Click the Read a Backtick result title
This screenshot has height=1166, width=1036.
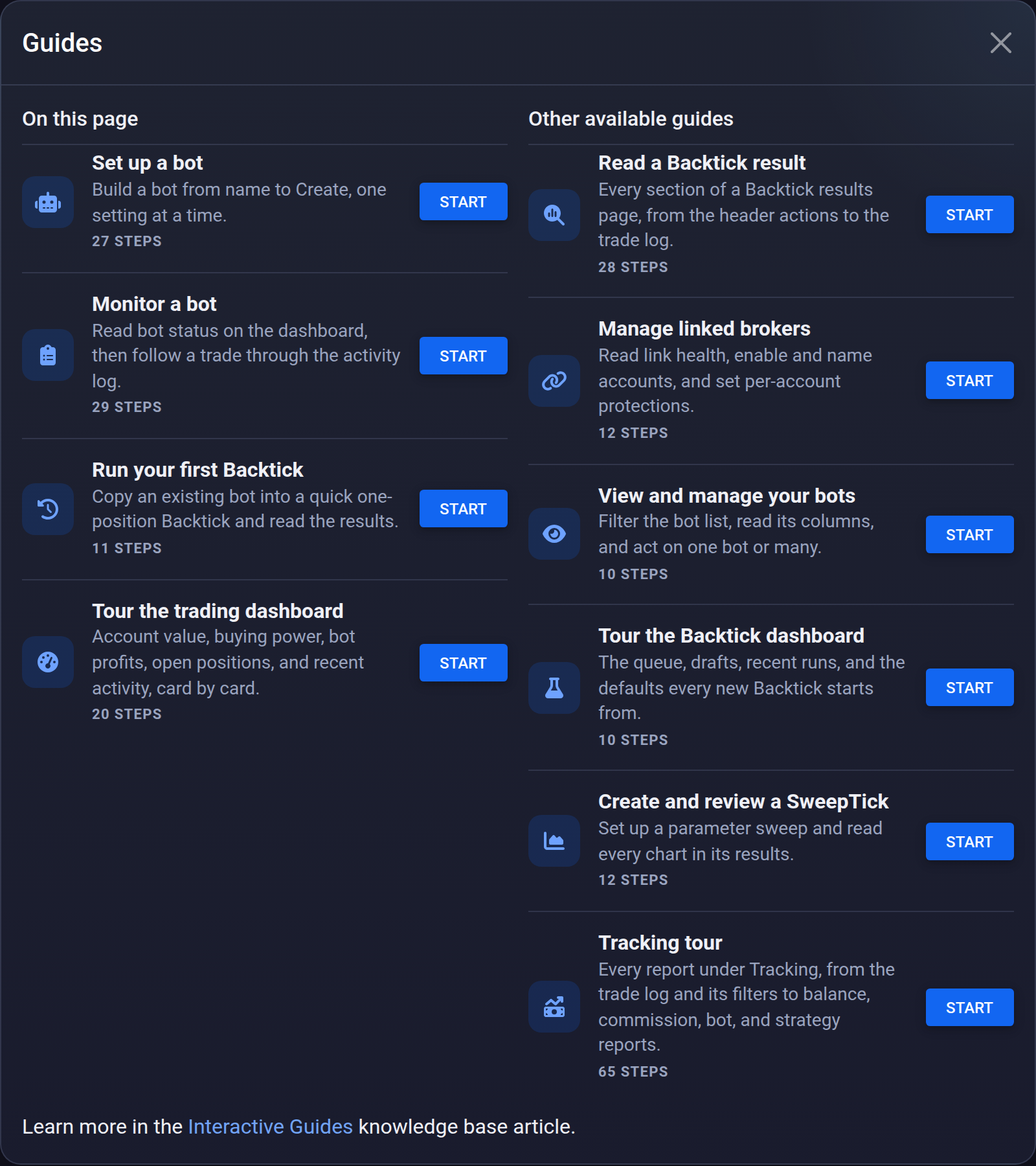(702, 163)
